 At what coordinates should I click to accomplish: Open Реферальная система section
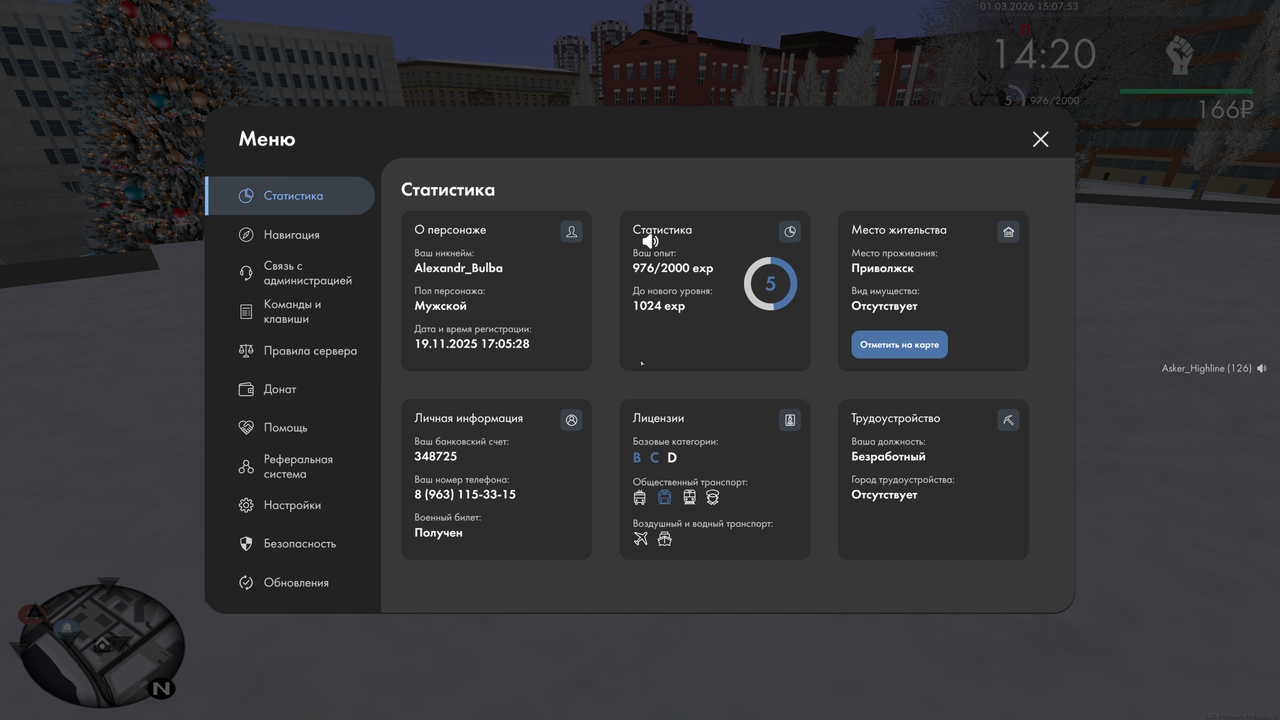tap(291, 467)
